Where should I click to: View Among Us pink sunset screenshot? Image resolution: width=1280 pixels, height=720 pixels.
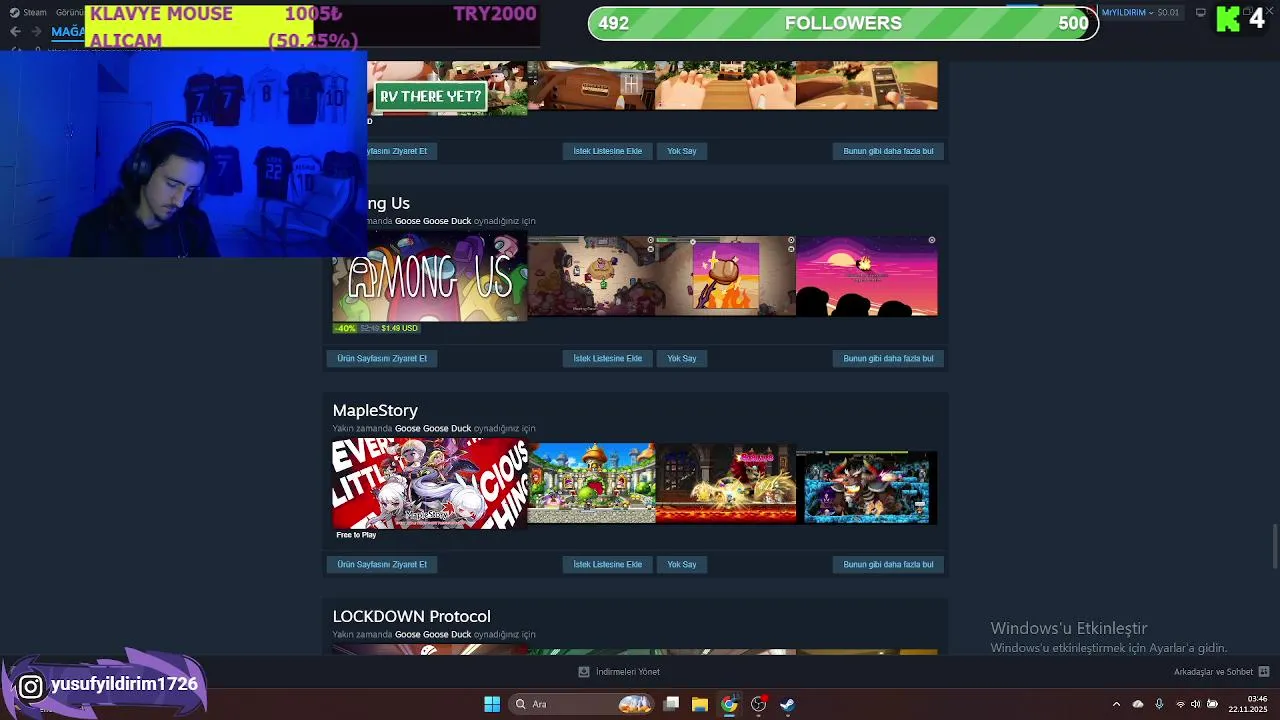[x=867, y=276]
